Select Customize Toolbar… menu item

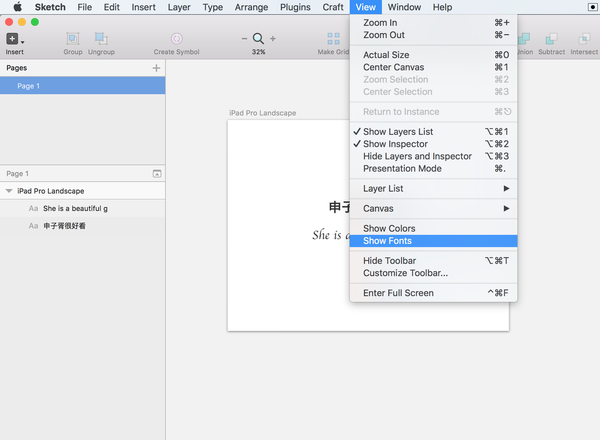pos(434,273)
